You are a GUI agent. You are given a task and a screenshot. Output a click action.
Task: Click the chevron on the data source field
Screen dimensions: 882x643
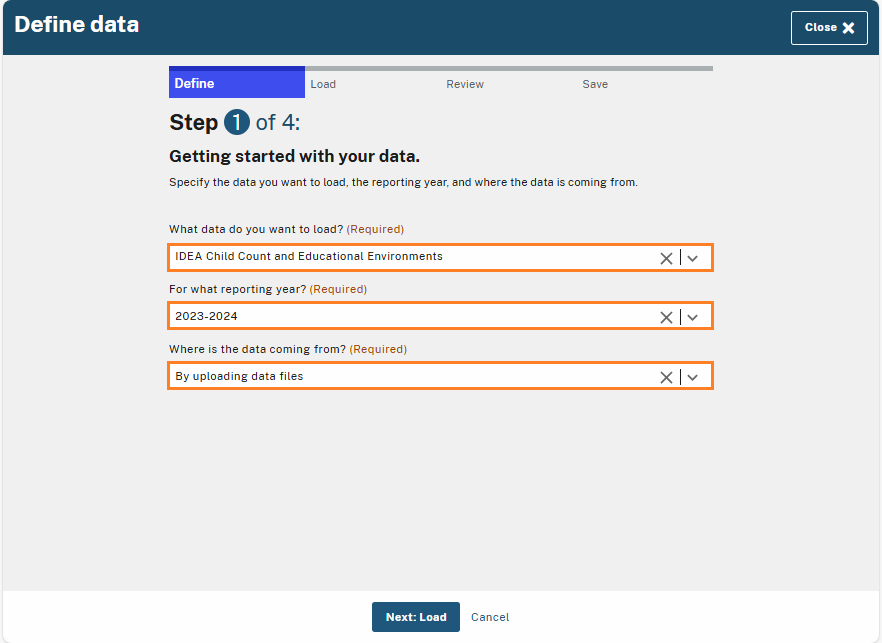coord(693,376)
